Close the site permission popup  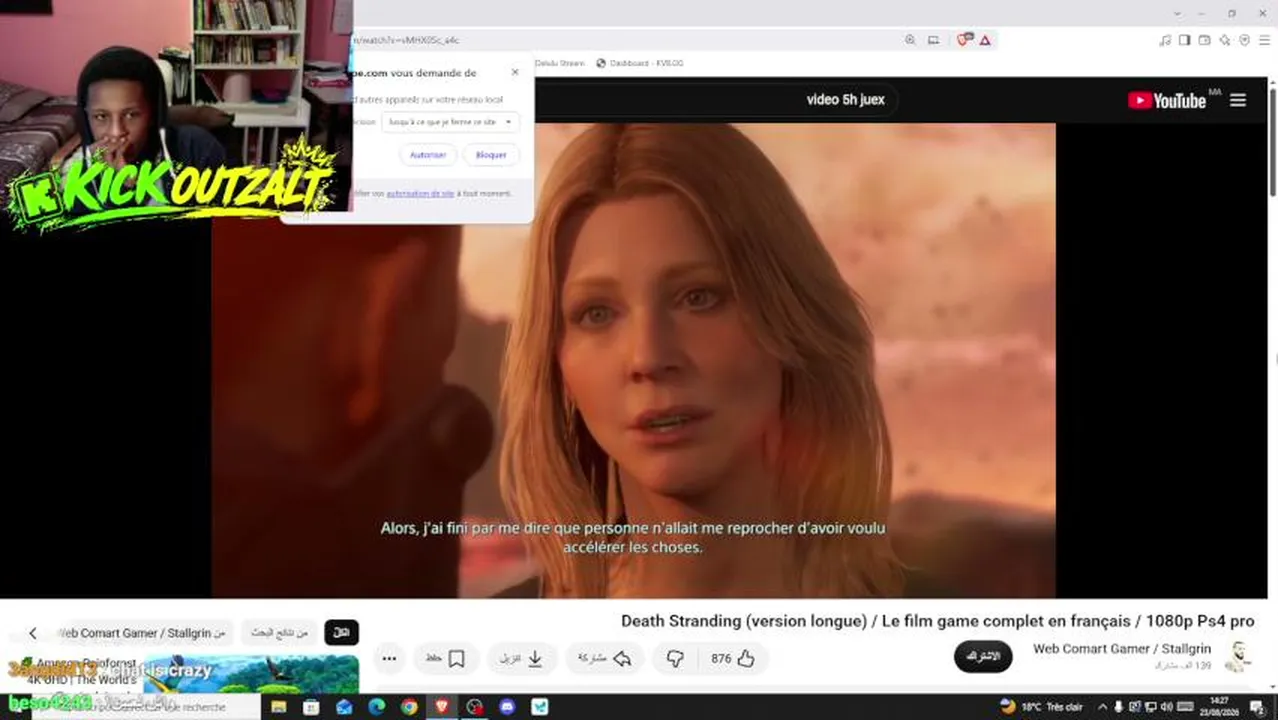(x=515, y=72)
